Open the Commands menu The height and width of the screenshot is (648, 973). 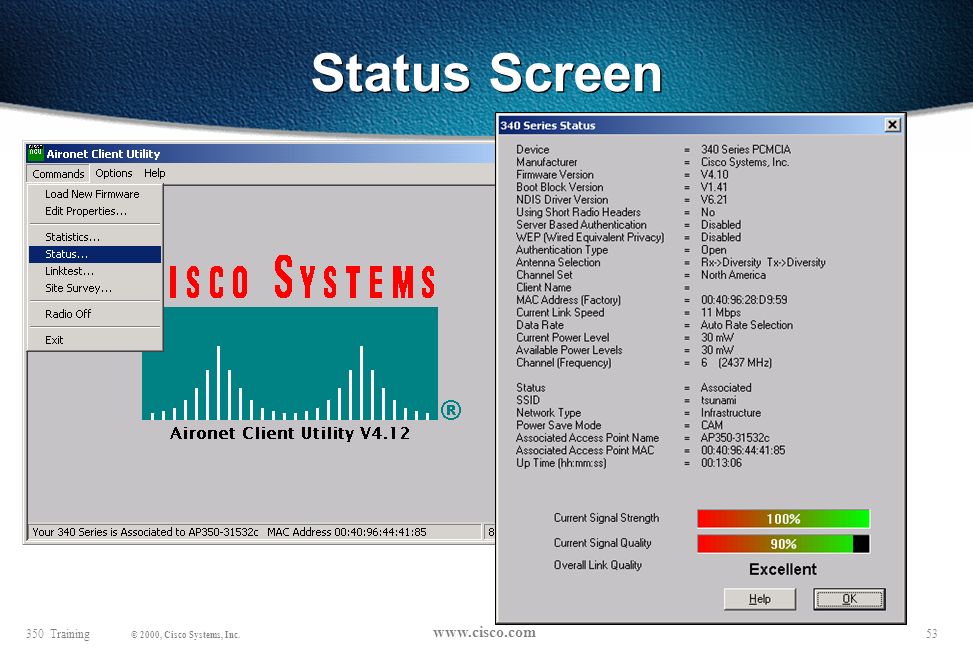tap(58, 174)
